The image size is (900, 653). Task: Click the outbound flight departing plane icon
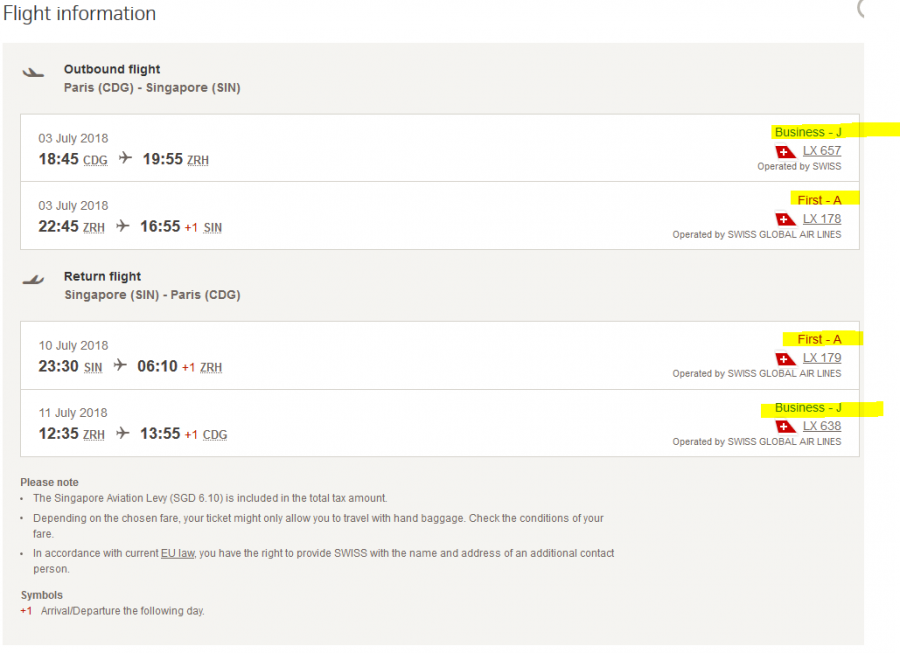34,72
